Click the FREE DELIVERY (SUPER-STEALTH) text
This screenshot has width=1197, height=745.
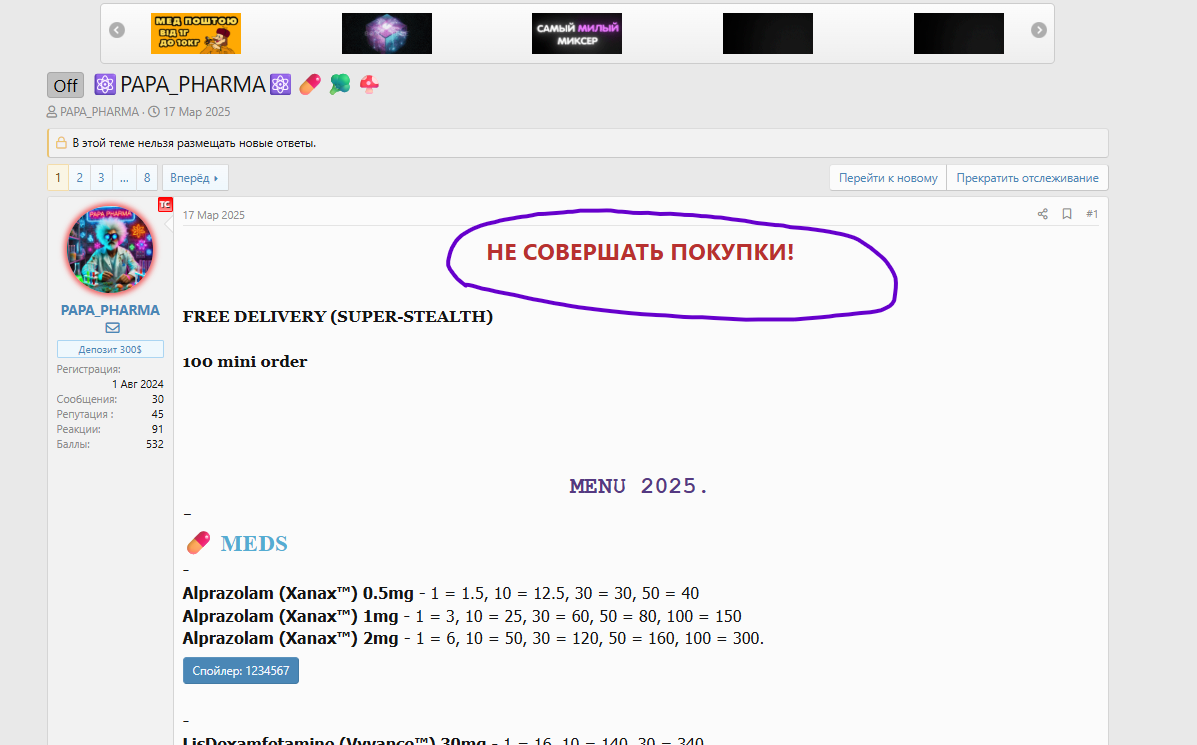[337, 317]
